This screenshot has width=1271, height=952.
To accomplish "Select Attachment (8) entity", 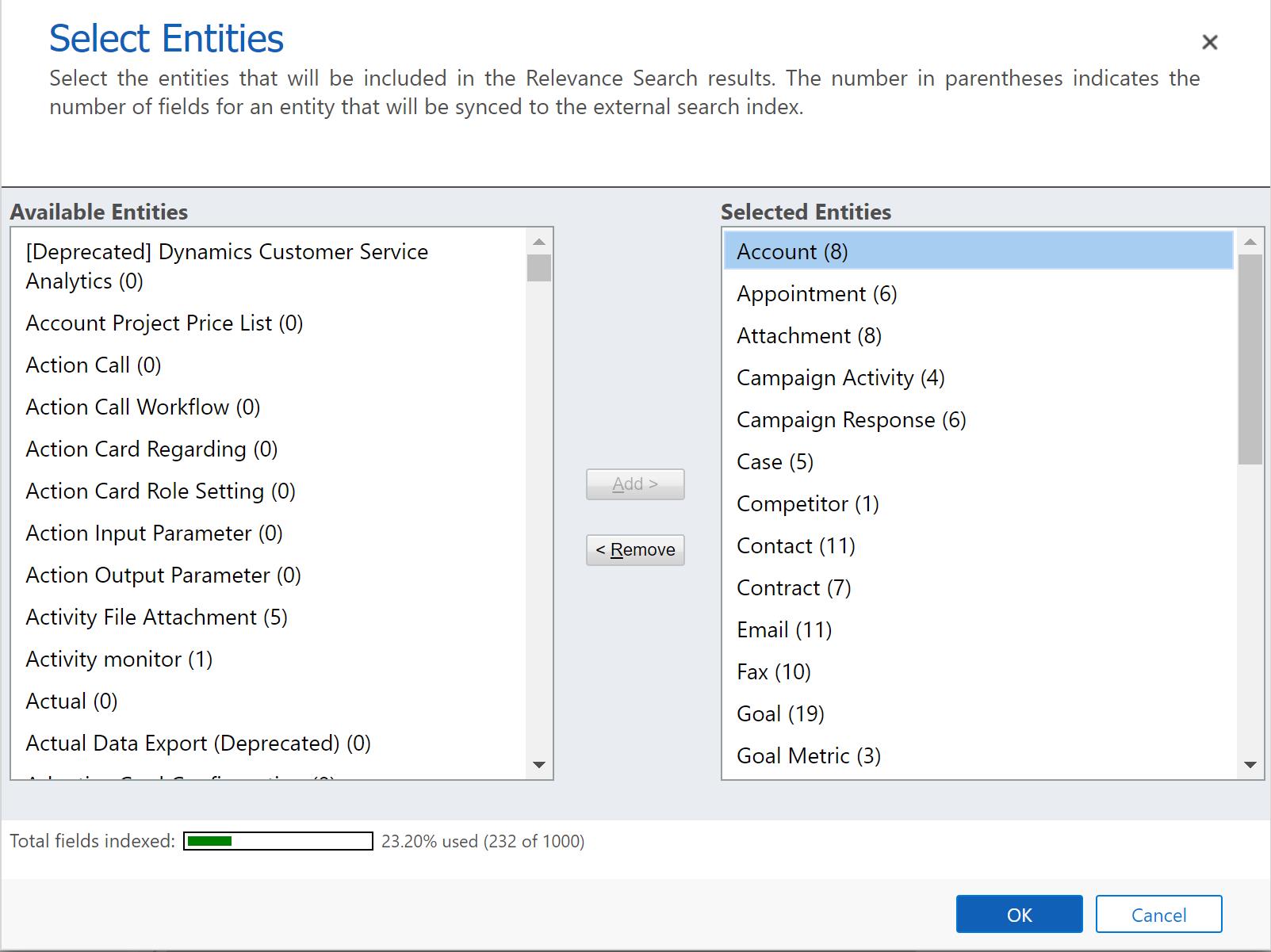I will tap(978, 335).
